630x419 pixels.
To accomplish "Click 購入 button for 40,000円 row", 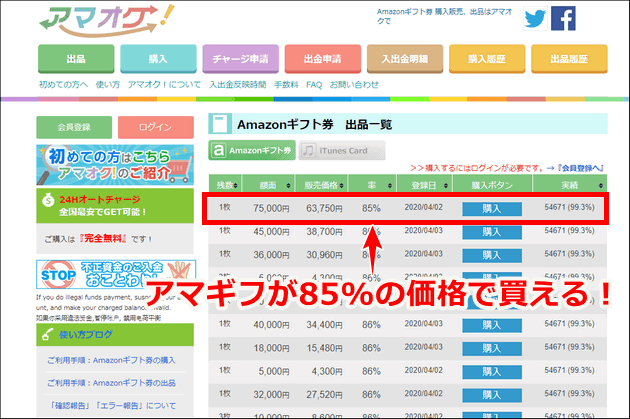I will tap(492, 325).
